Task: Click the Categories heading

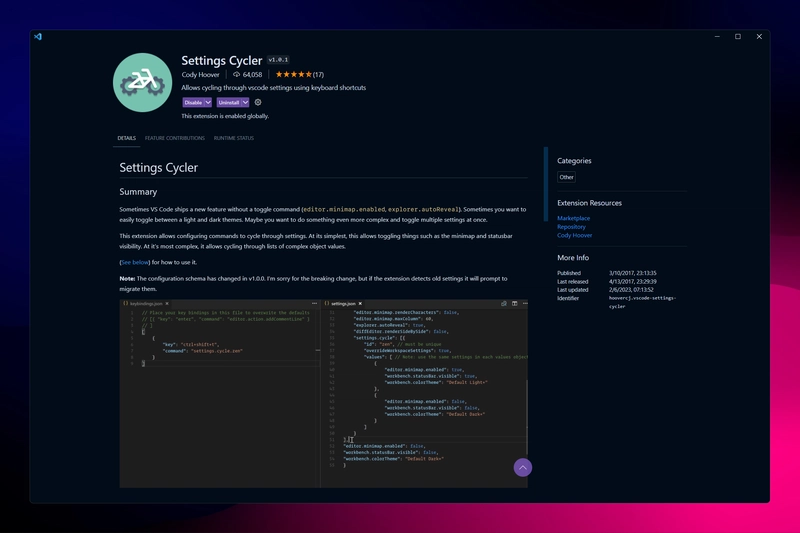Action: [574, 161]
